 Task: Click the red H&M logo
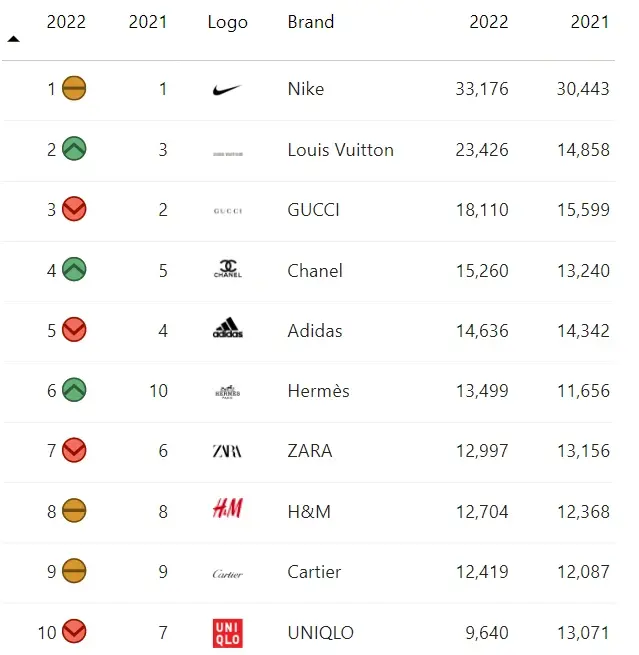(x=228, y=508)
